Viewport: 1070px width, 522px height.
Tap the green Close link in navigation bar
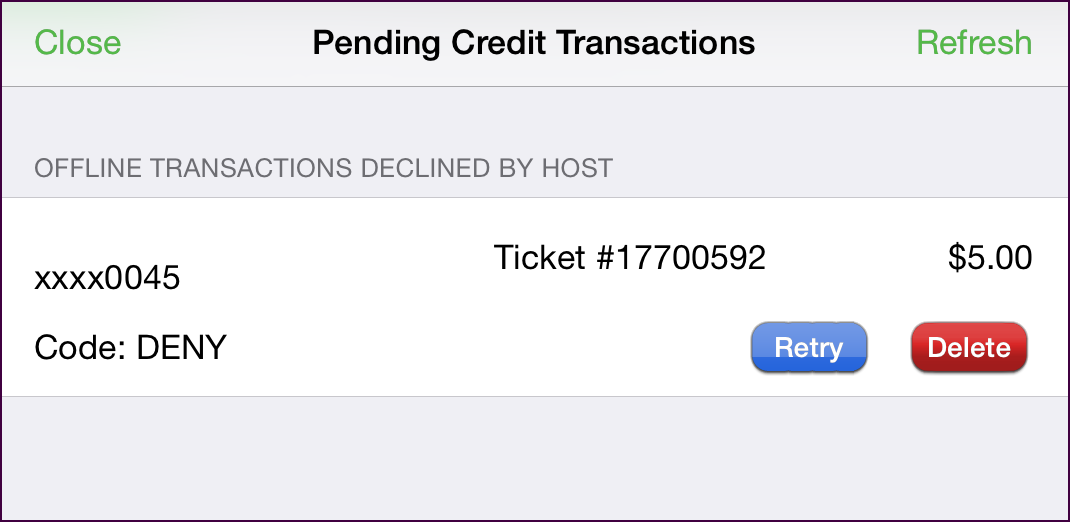[x=78, y=42]
